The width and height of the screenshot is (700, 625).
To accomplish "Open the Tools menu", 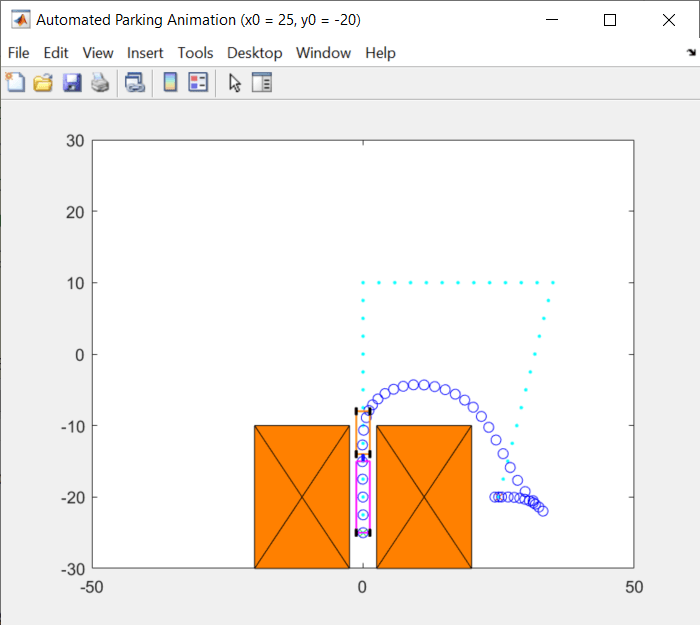I will tap(196, 53).
